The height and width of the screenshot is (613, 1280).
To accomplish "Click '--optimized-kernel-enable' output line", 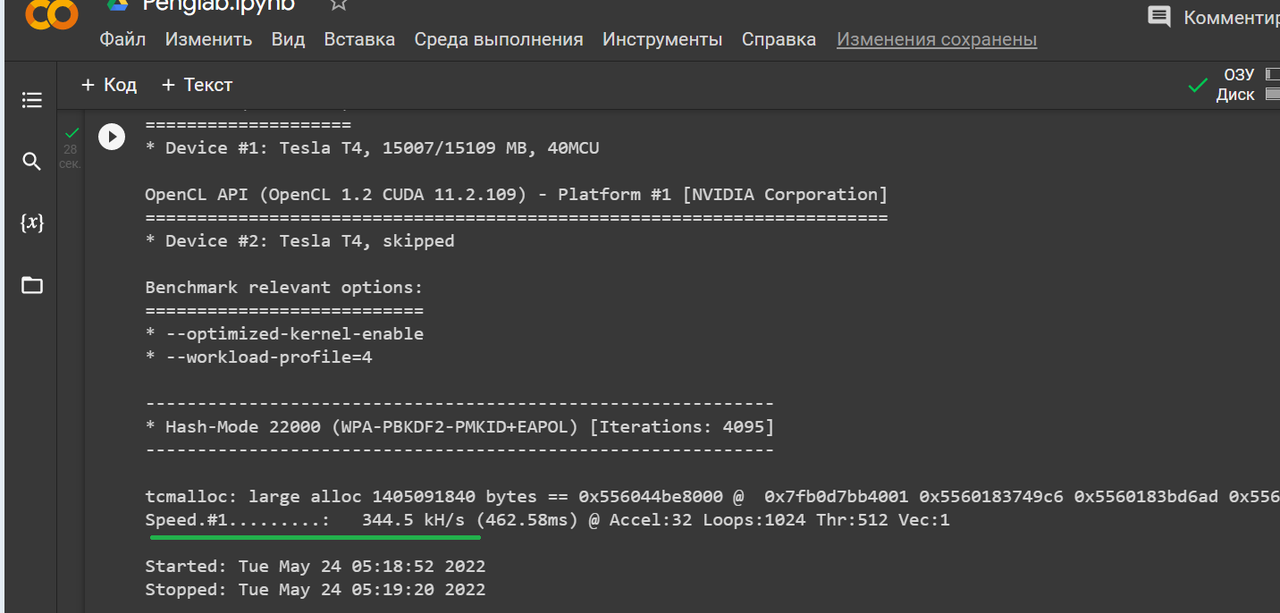I will click(284, 334).
